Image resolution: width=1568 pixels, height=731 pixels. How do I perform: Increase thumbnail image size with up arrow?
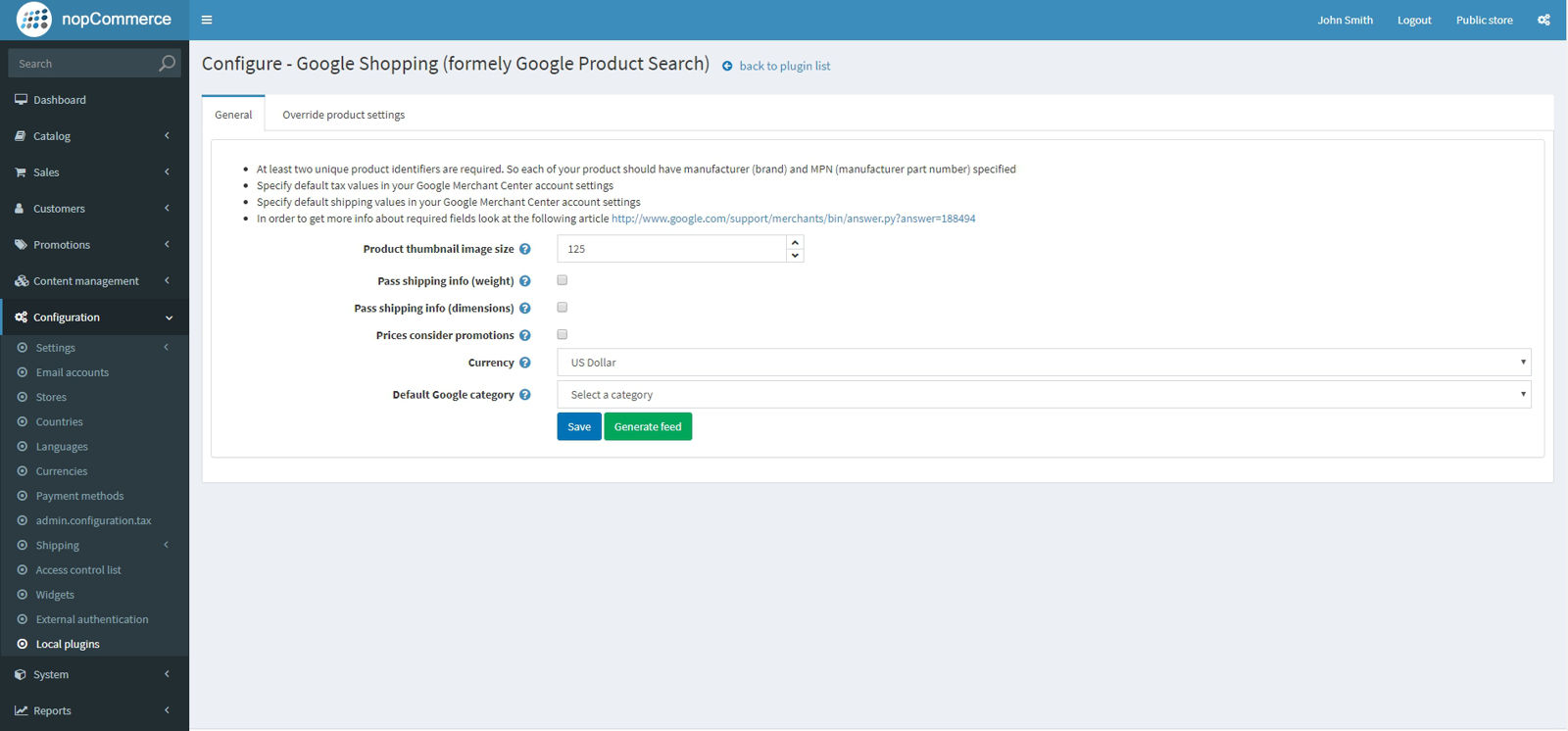coord(796,242)
